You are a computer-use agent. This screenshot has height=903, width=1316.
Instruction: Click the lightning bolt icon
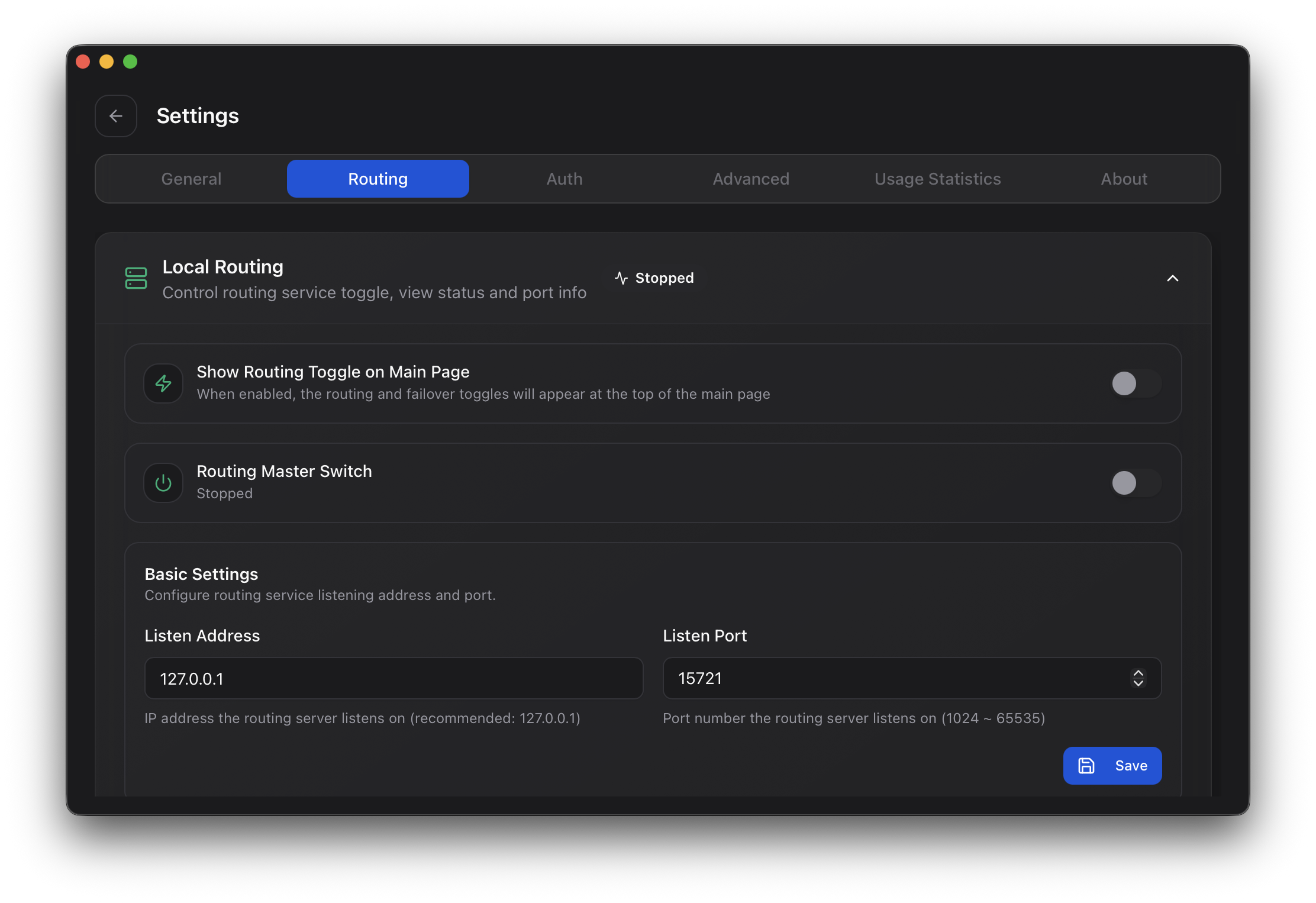pos(163,383)
